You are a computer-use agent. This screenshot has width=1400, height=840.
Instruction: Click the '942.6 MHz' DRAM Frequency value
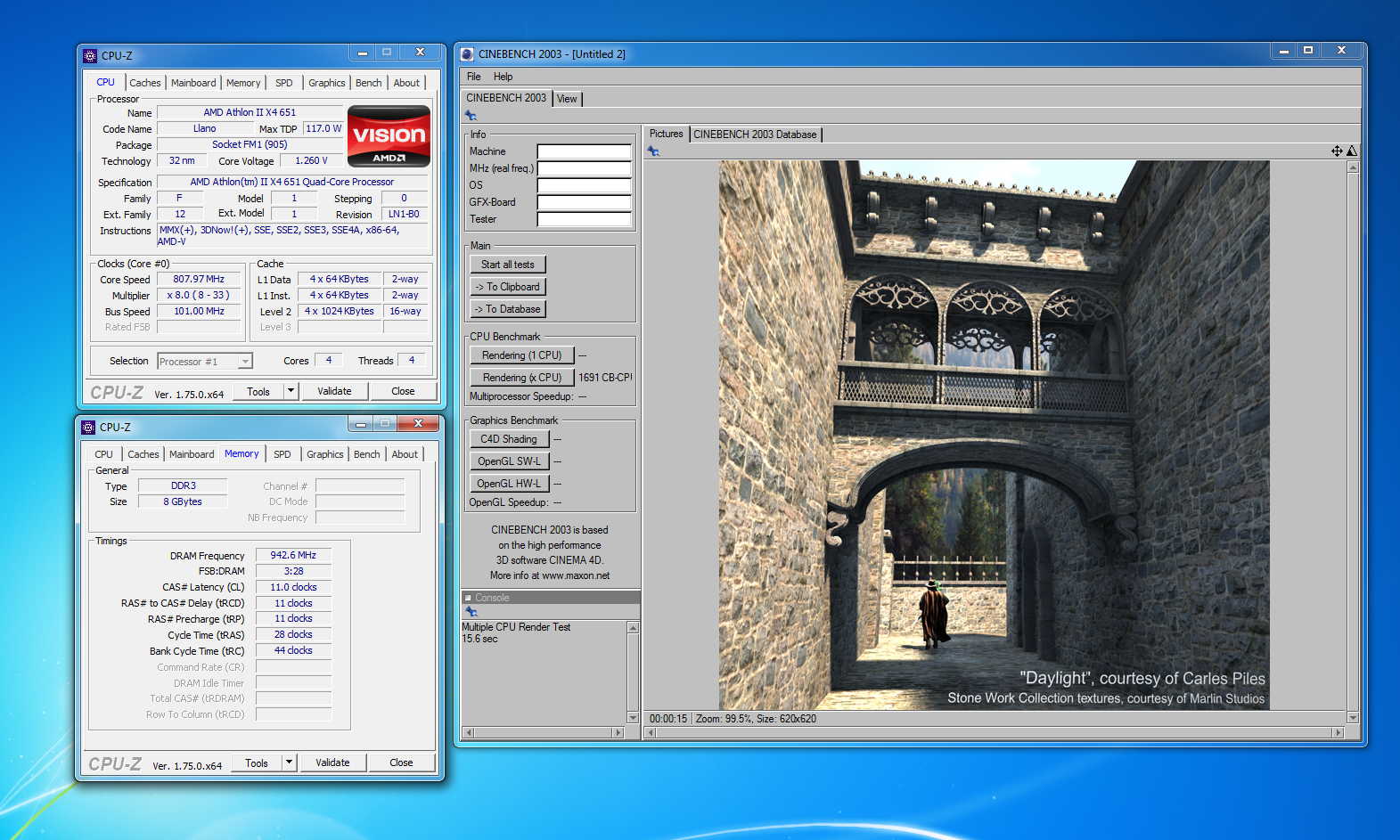pyautogui.click(x=293, y=555)
